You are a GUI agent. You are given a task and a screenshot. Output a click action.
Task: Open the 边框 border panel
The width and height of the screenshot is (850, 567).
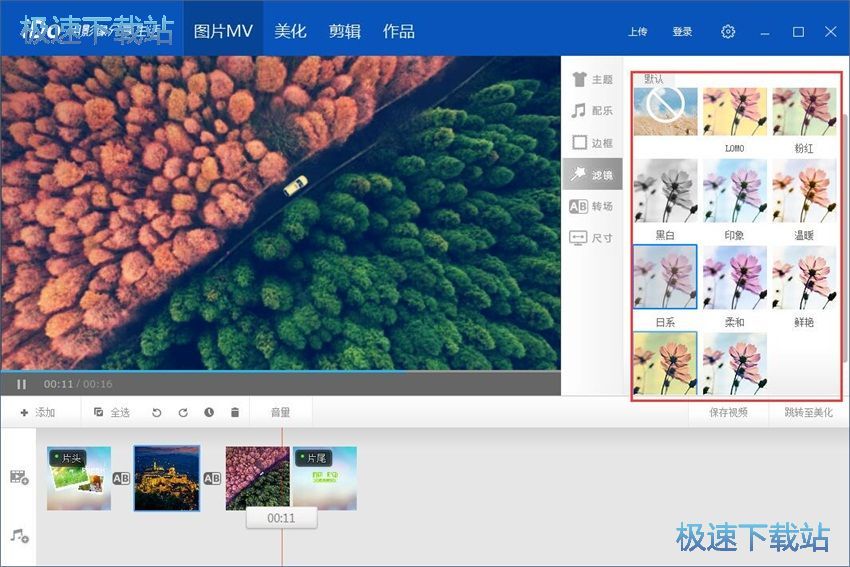click(x=592, y=143)
